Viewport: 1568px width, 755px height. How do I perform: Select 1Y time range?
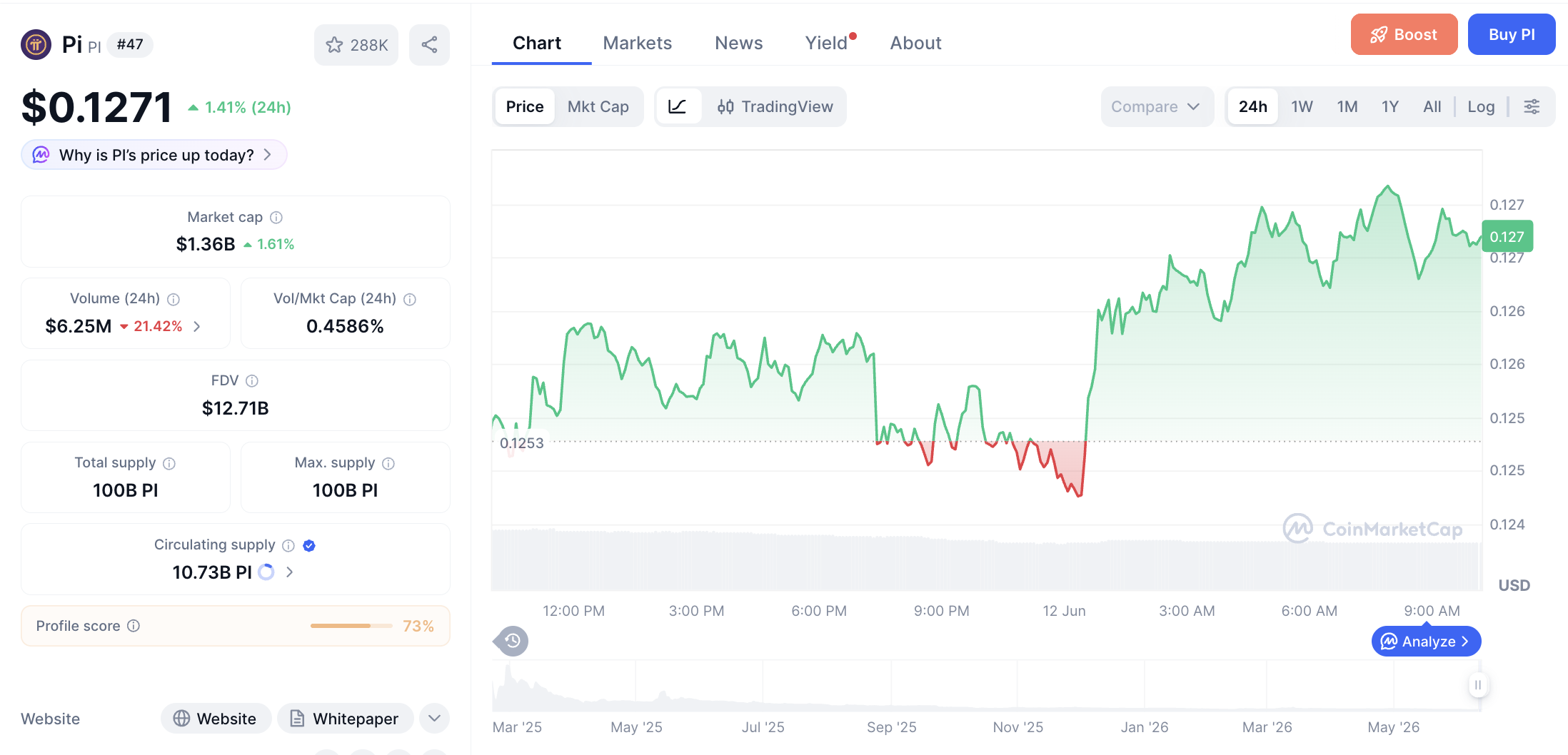tap(1390, 107)
